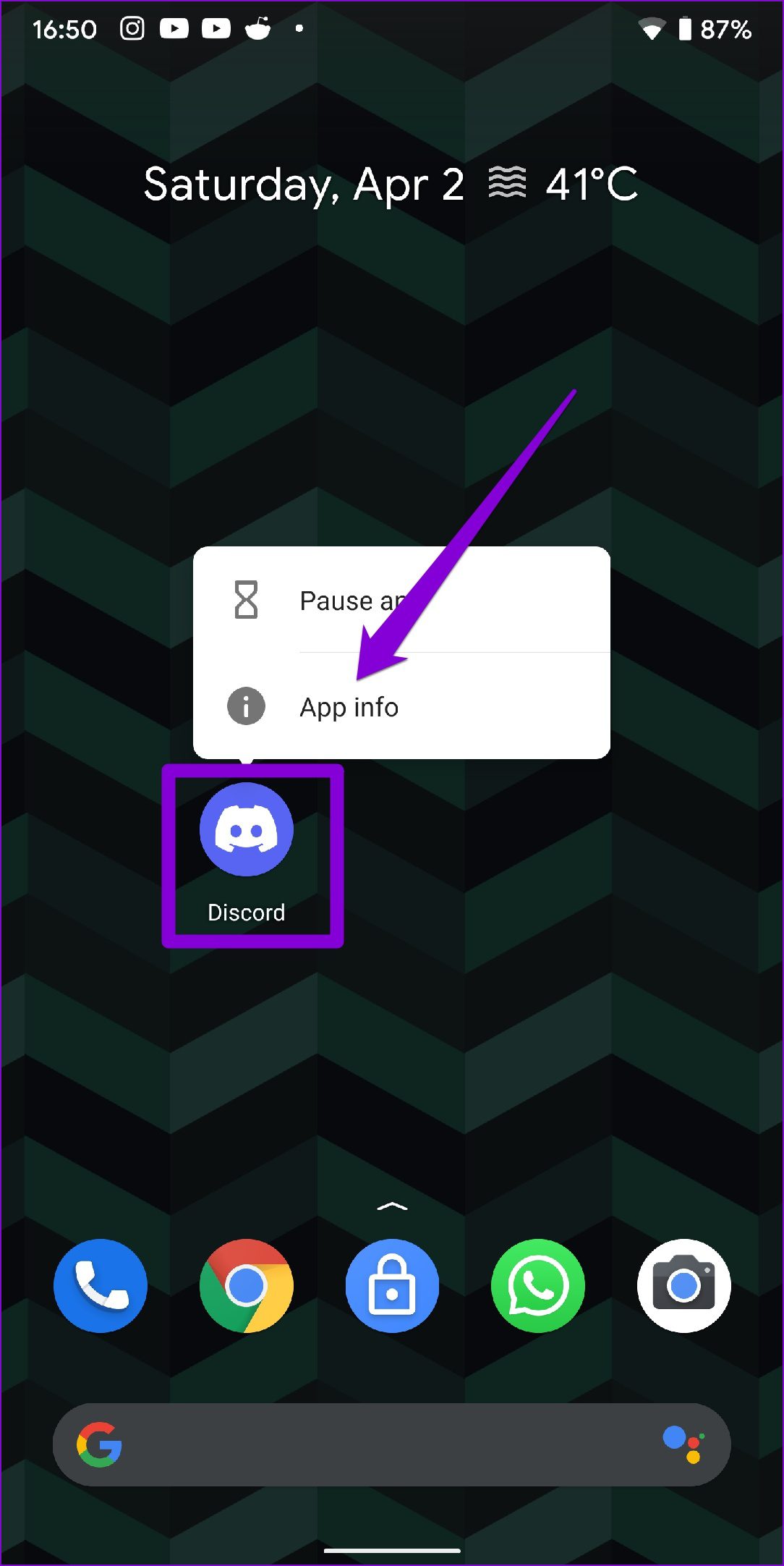Tap the bottom navigation gesture pill

coord(392,1550)
